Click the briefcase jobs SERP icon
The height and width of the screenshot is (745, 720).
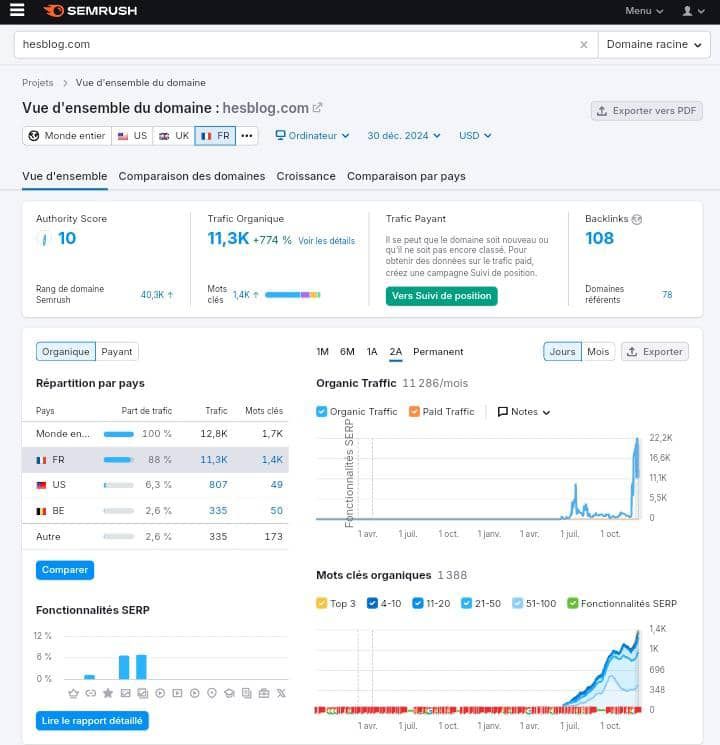(264, 693)
